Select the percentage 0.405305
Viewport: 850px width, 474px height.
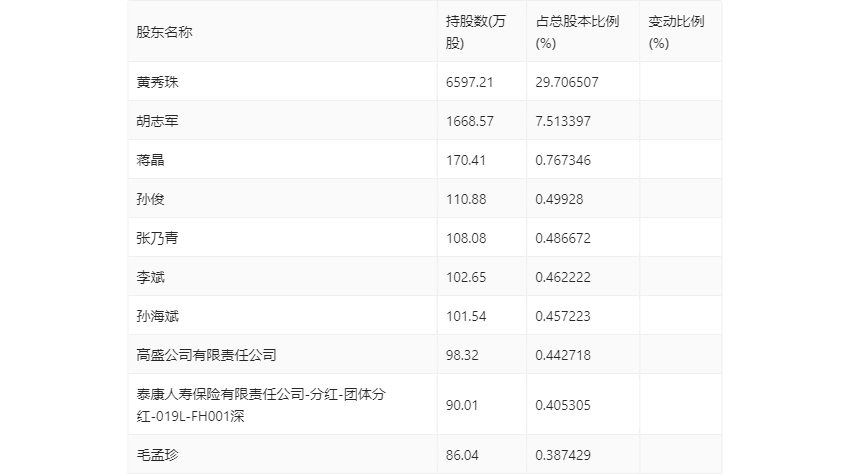[x=563, y=405]
